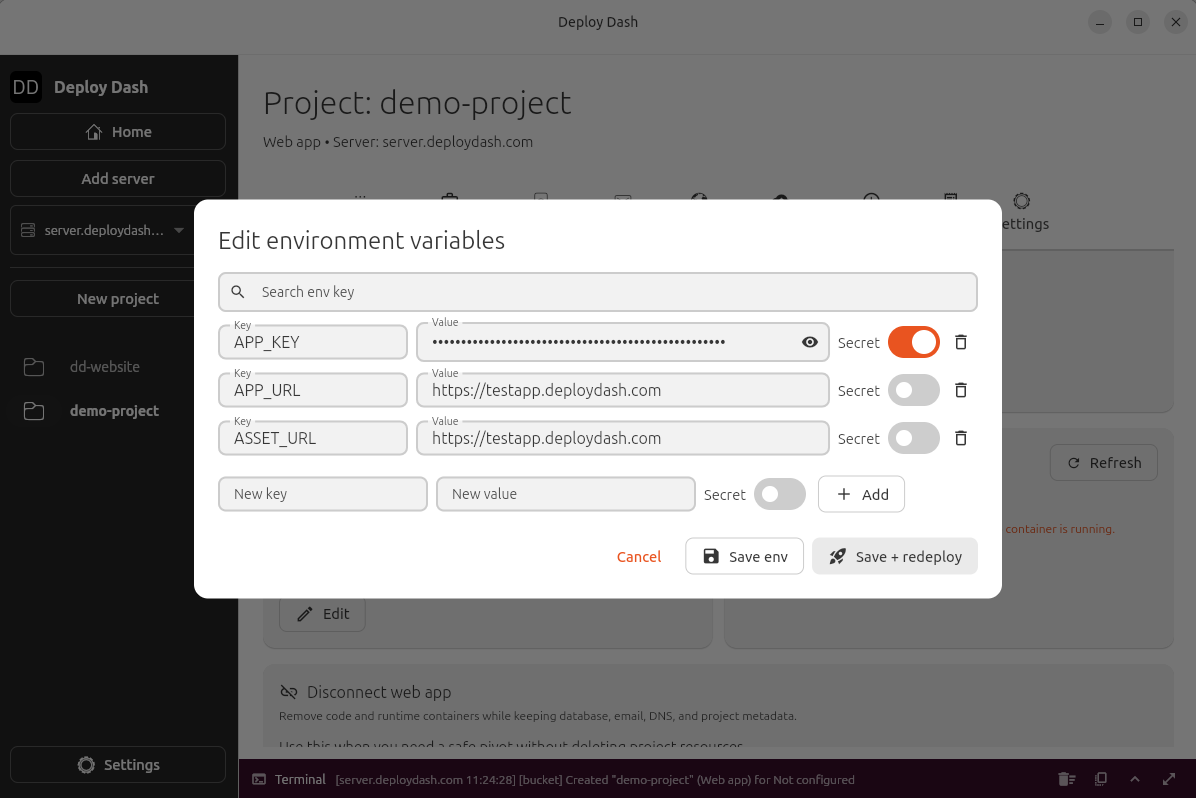The image size is (1196, 798).
Task: Switch to the Settings gear tab of demo-project
Action: 1021,200
